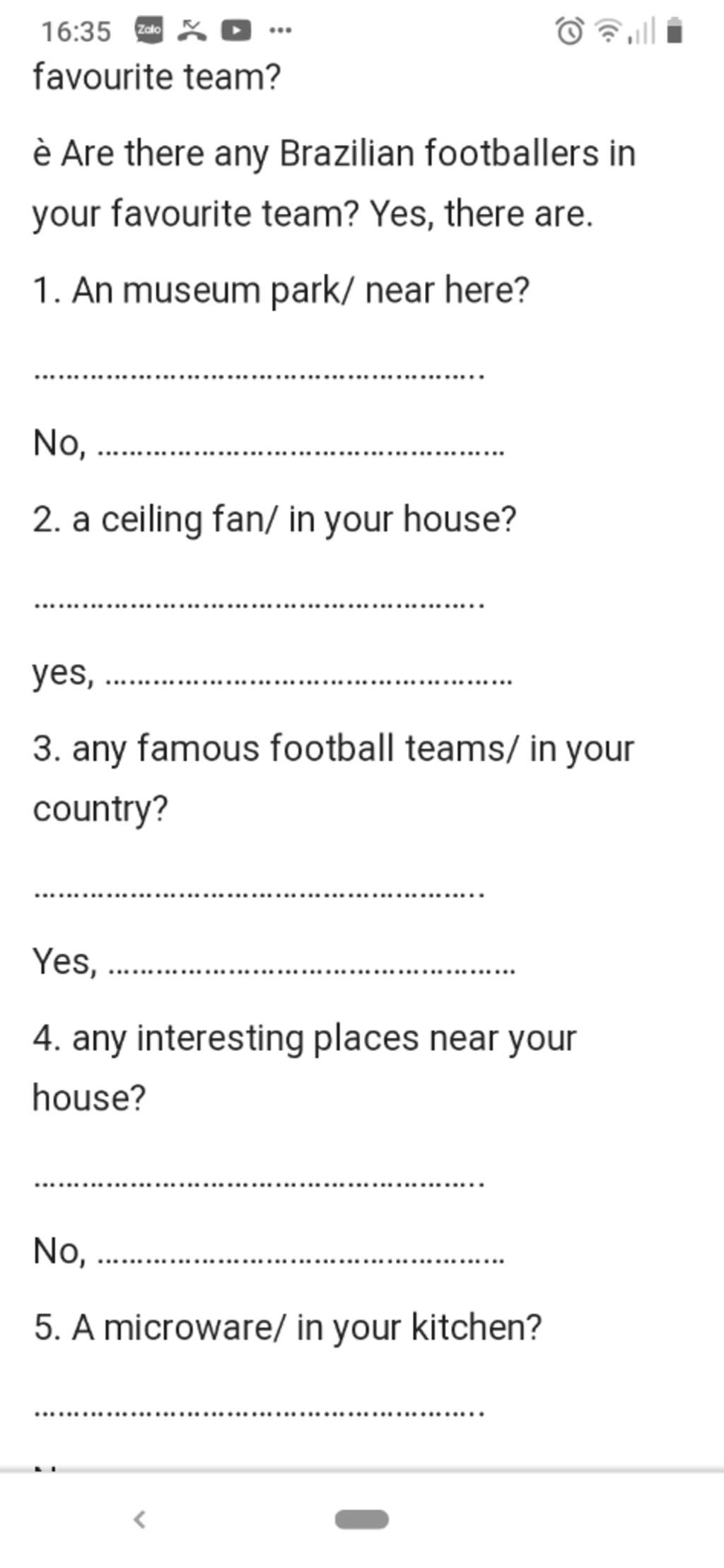Tap dotted answer line under question 1
This screenshot has width=724, height=1568.
click(259, 375)
